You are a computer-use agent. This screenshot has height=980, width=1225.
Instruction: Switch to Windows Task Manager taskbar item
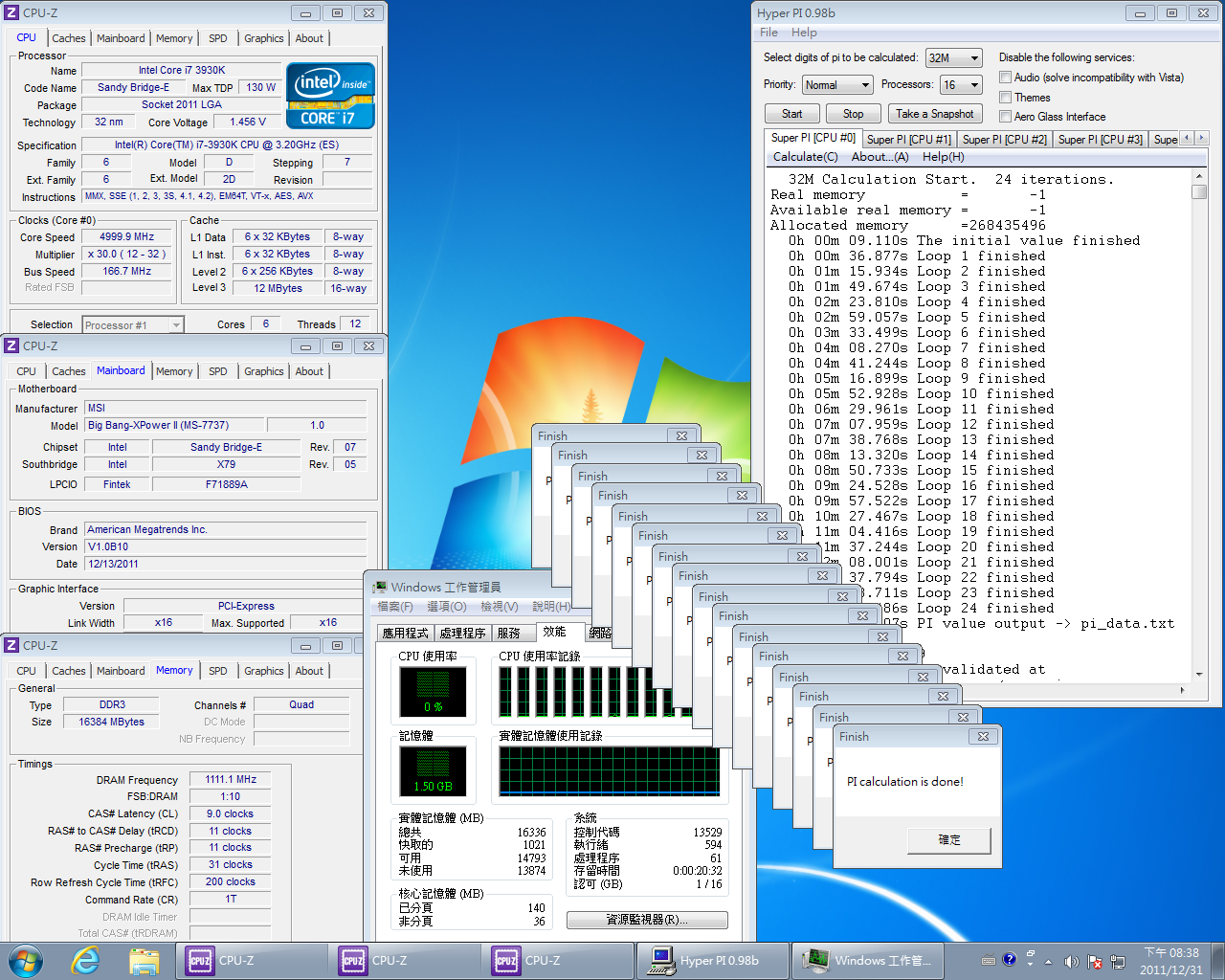point(867,961)
